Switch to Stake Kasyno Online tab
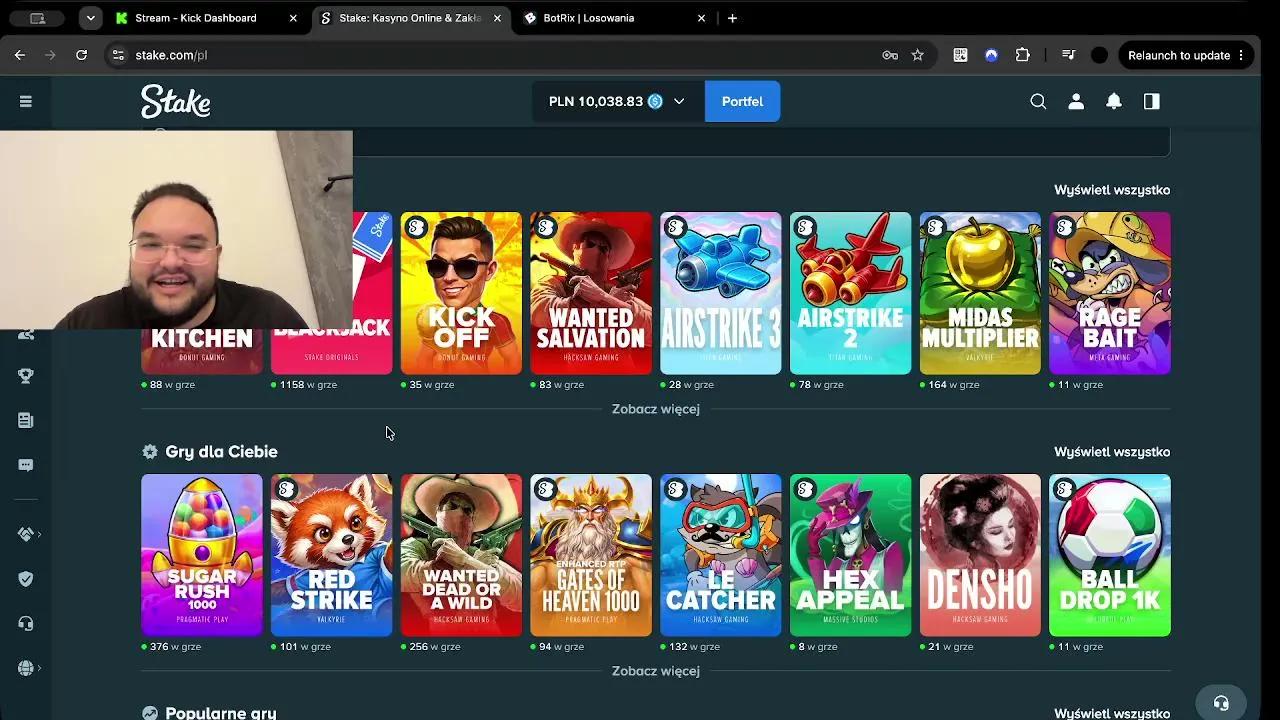Screen dimensions: 1280x720 (x=410, y=18)
